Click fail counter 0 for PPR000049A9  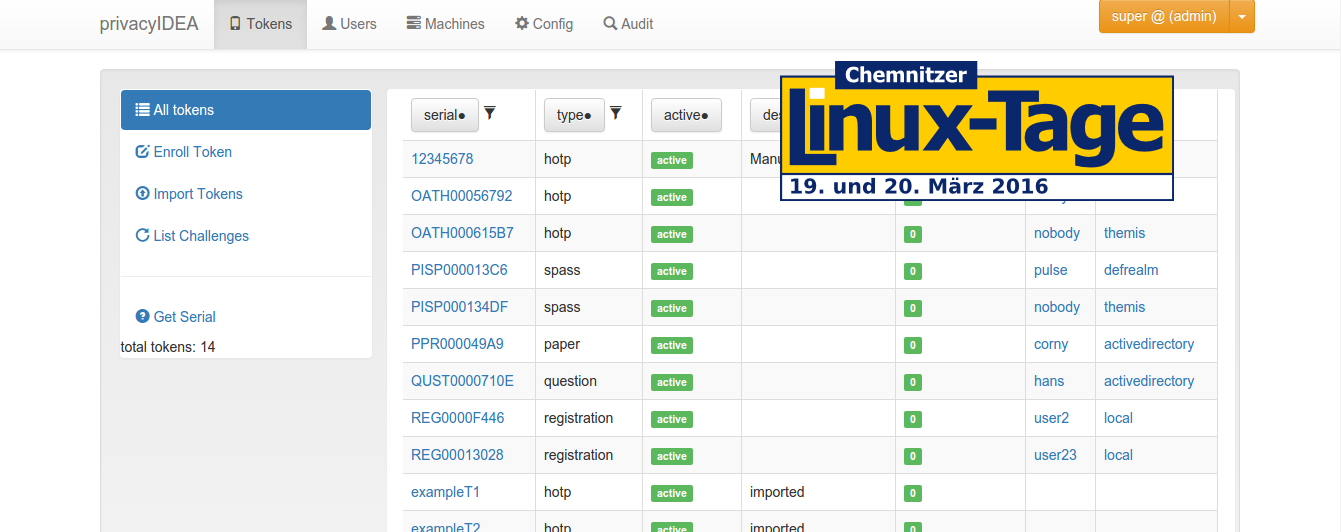[912, 345]
